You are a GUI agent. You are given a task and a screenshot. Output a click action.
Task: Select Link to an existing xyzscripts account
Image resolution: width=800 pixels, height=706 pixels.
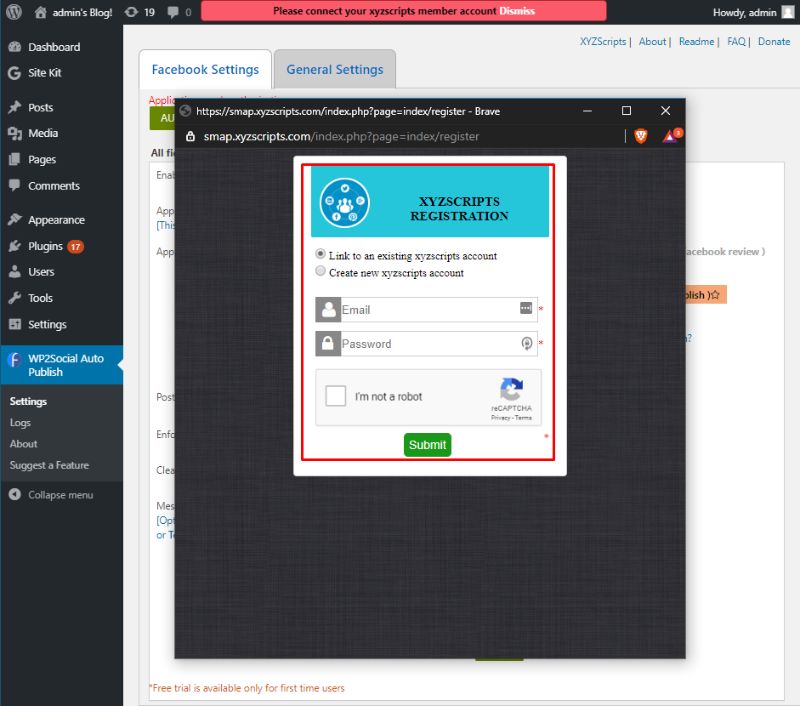pos(320,254)
